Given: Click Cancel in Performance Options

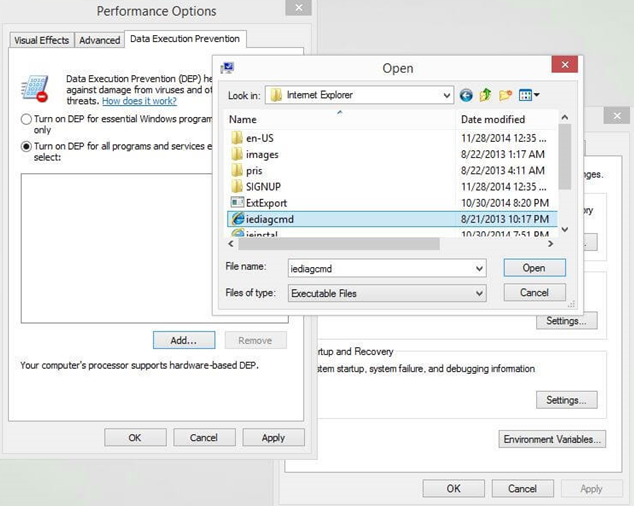Looking at the screenshot, I should pyautogui.click(x=204, y=438).
